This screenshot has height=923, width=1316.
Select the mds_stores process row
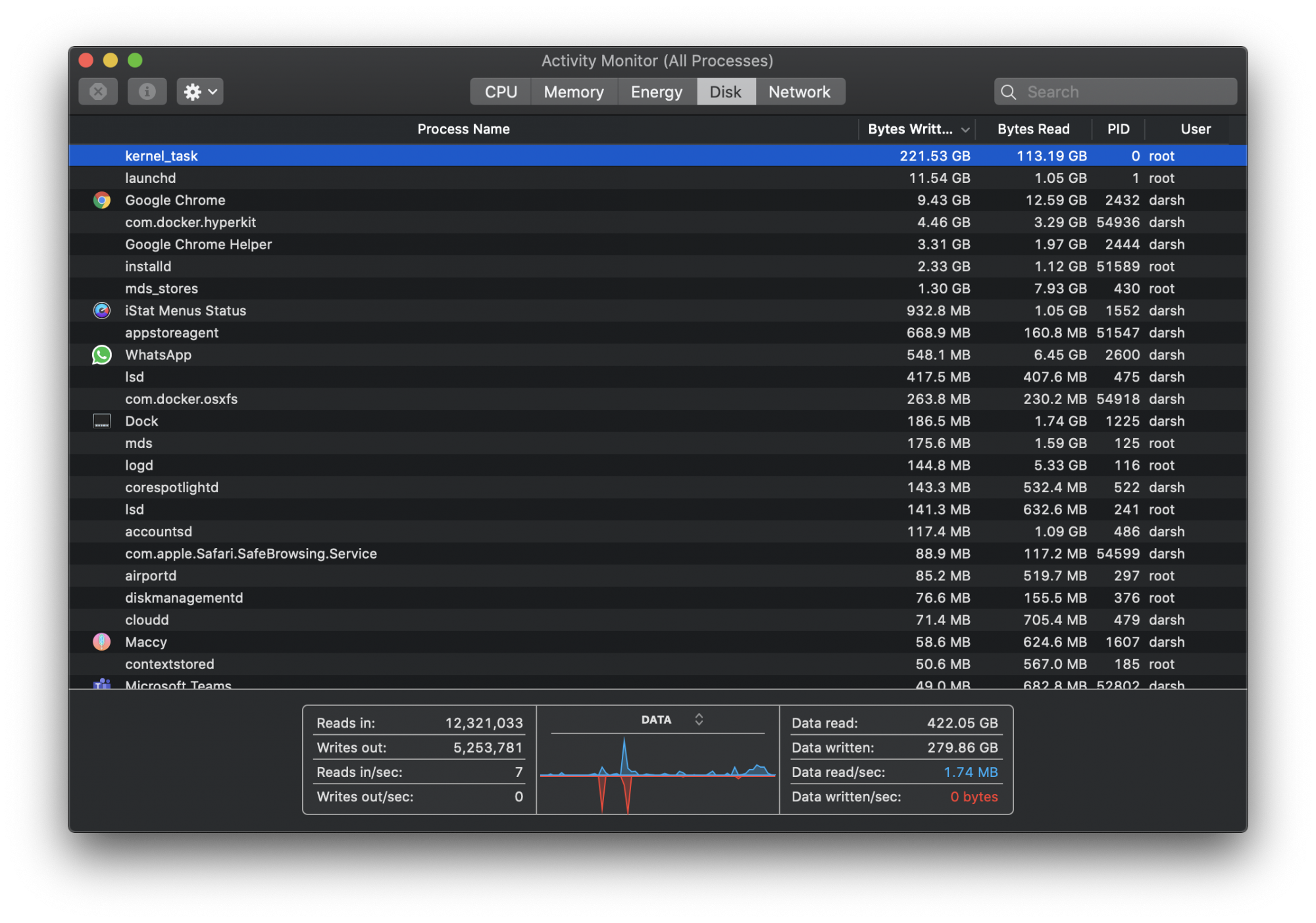658,289
